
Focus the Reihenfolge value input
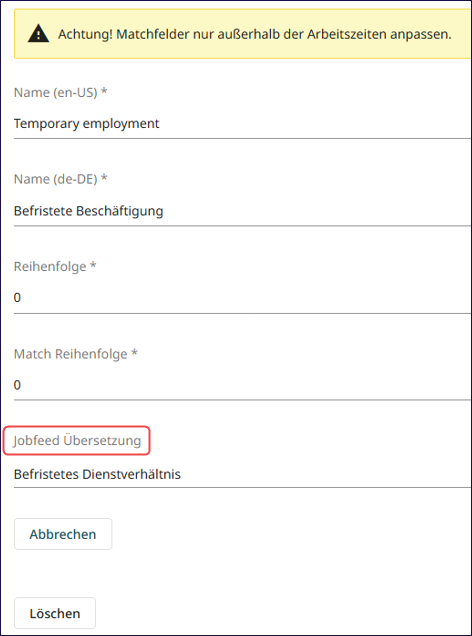point(242,298)
